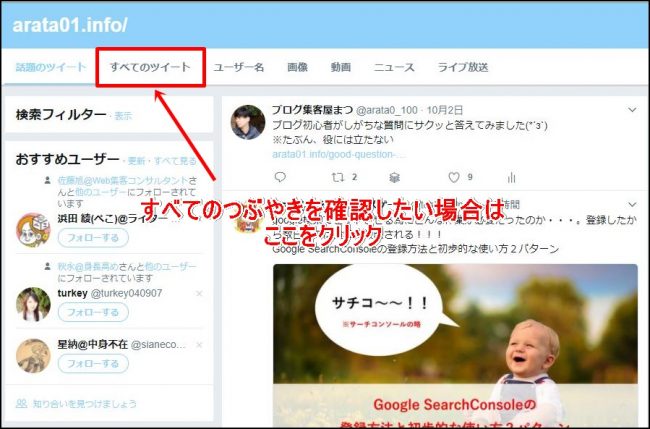This screenshot has height=429, width=650.
Task: Select the ユーザー名 tab
Action: coord(239,67)
